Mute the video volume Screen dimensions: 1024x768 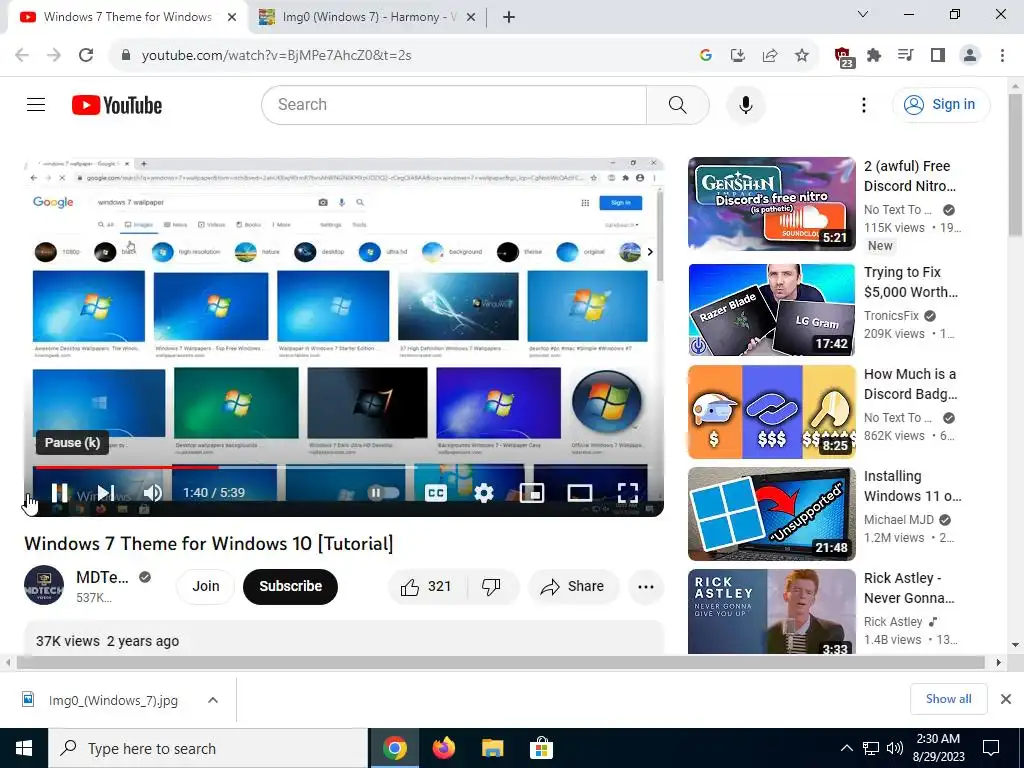point(152,492)
